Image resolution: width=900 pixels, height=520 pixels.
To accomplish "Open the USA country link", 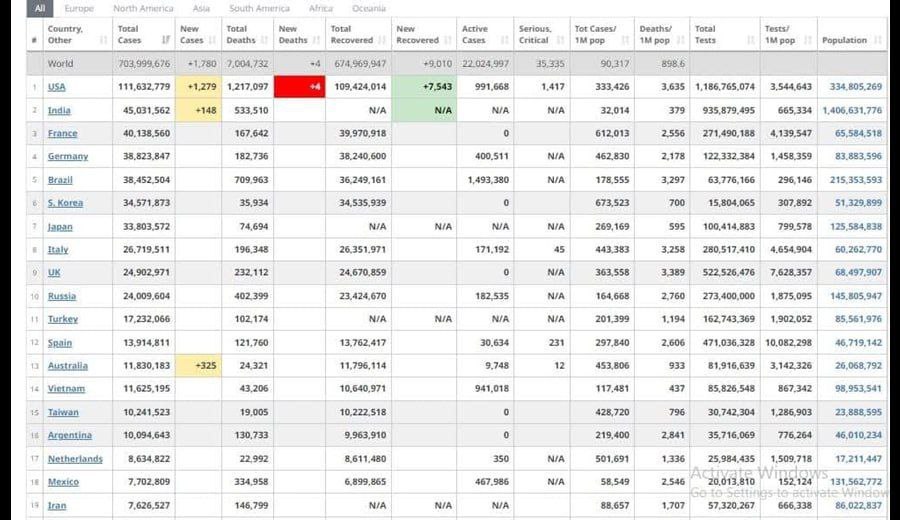I will [x=56, y=87].
